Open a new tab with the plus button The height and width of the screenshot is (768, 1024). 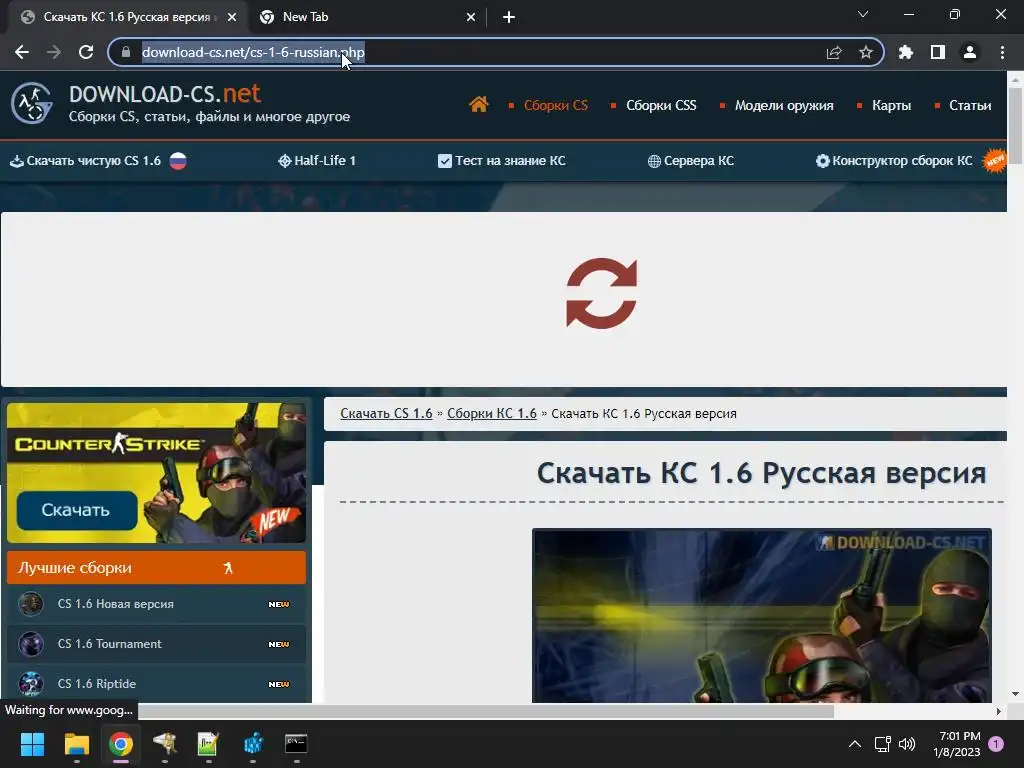[509, 18]
